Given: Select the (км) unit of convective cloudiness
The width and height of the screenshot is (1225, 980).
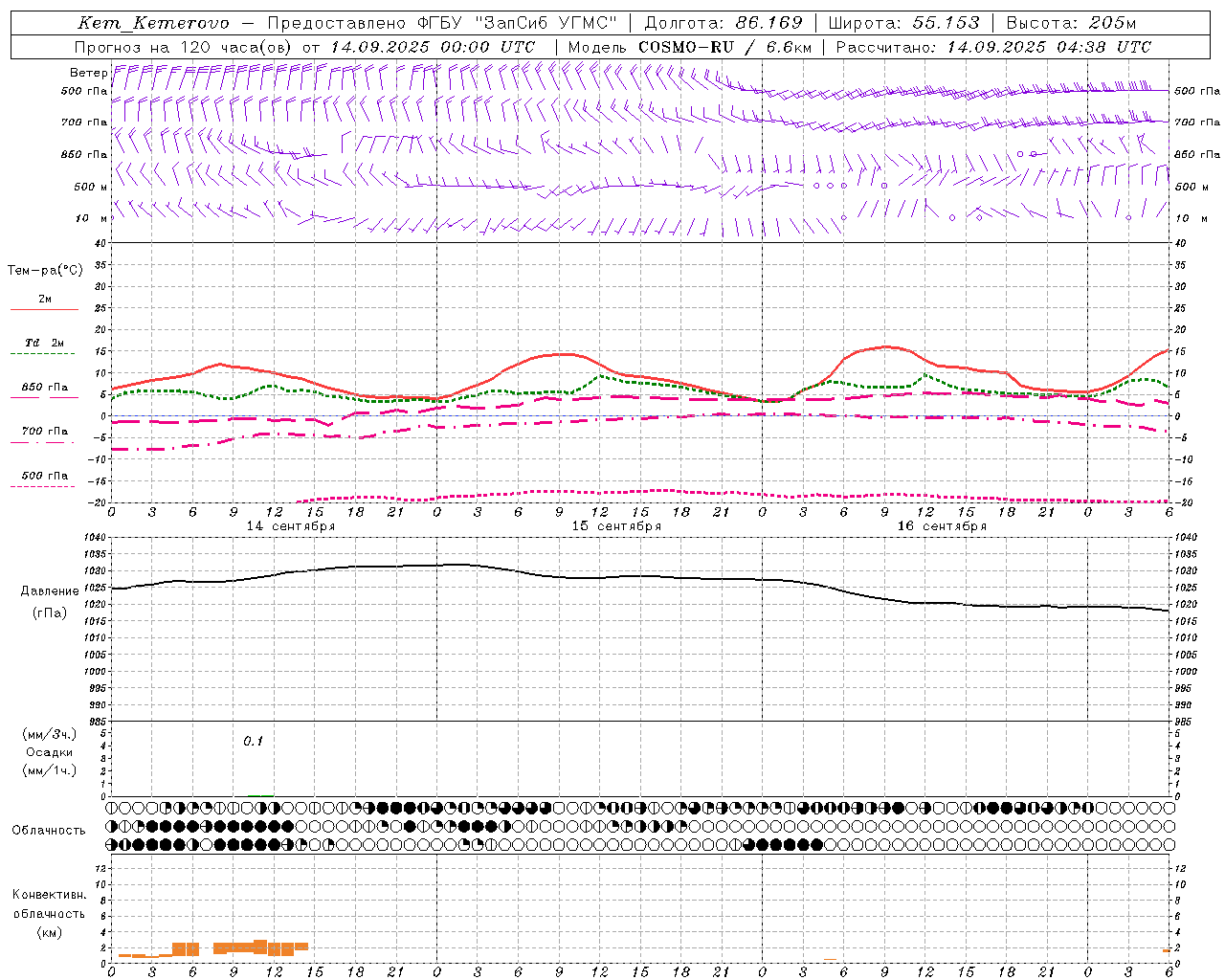Looking at the screenshot, I should click(x=49, y=932).
